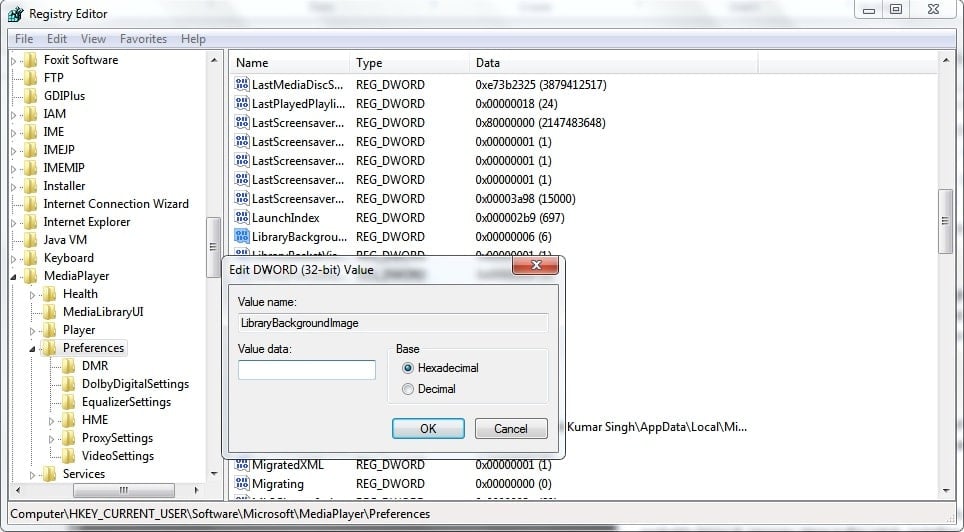Select the Decimal base option

point(408,389)
